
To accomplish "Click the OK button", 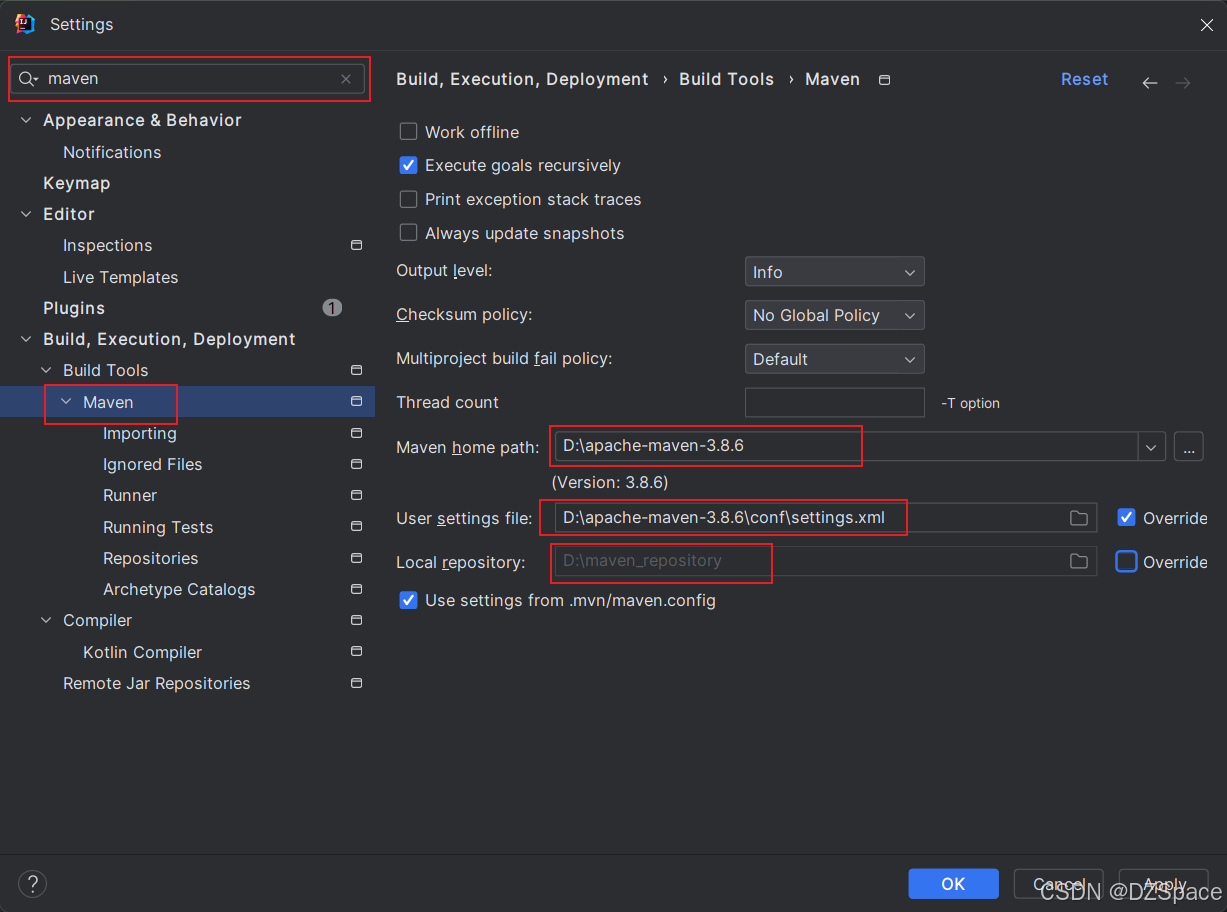I will (953, 884).
